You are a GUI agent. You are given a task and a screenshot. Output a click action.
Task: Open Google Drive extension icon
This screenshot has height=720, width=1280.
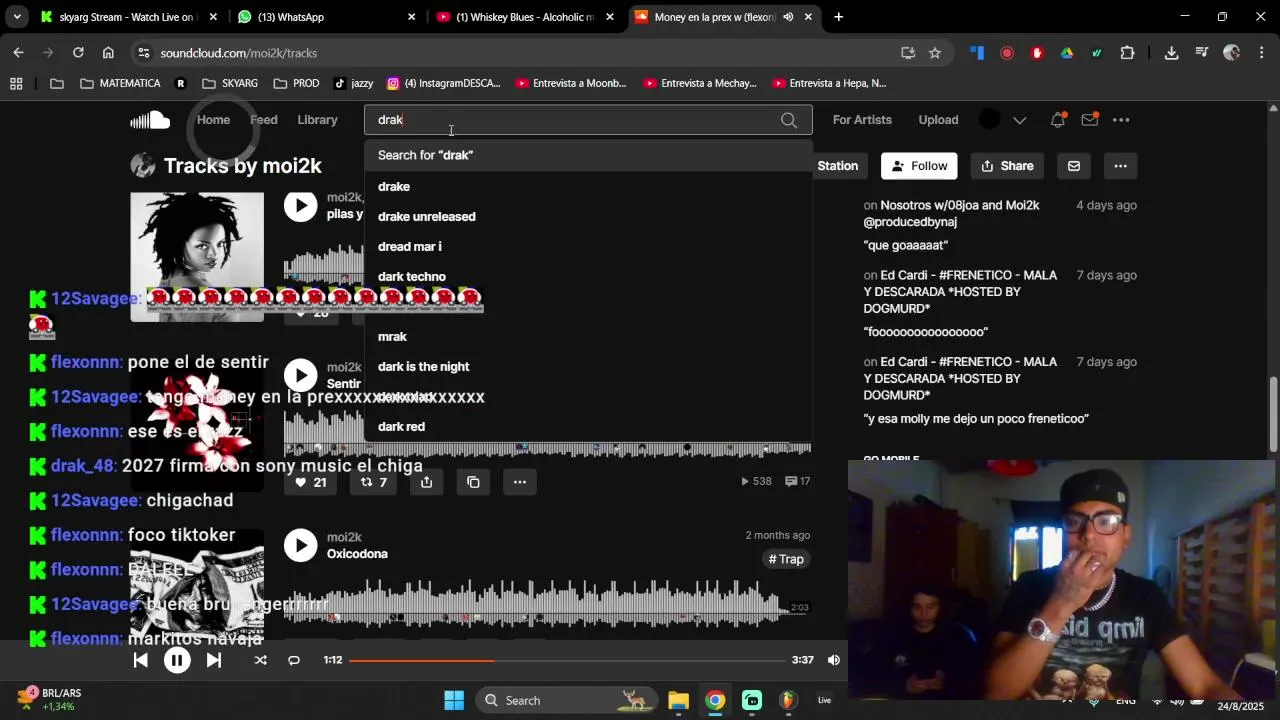1067,53
